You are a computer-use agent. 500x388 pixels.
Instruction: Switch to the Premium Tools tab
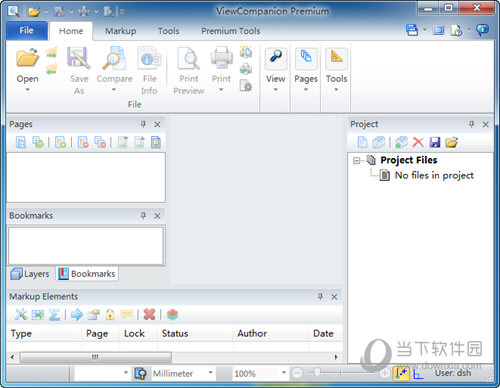click(x=231, y=31)
